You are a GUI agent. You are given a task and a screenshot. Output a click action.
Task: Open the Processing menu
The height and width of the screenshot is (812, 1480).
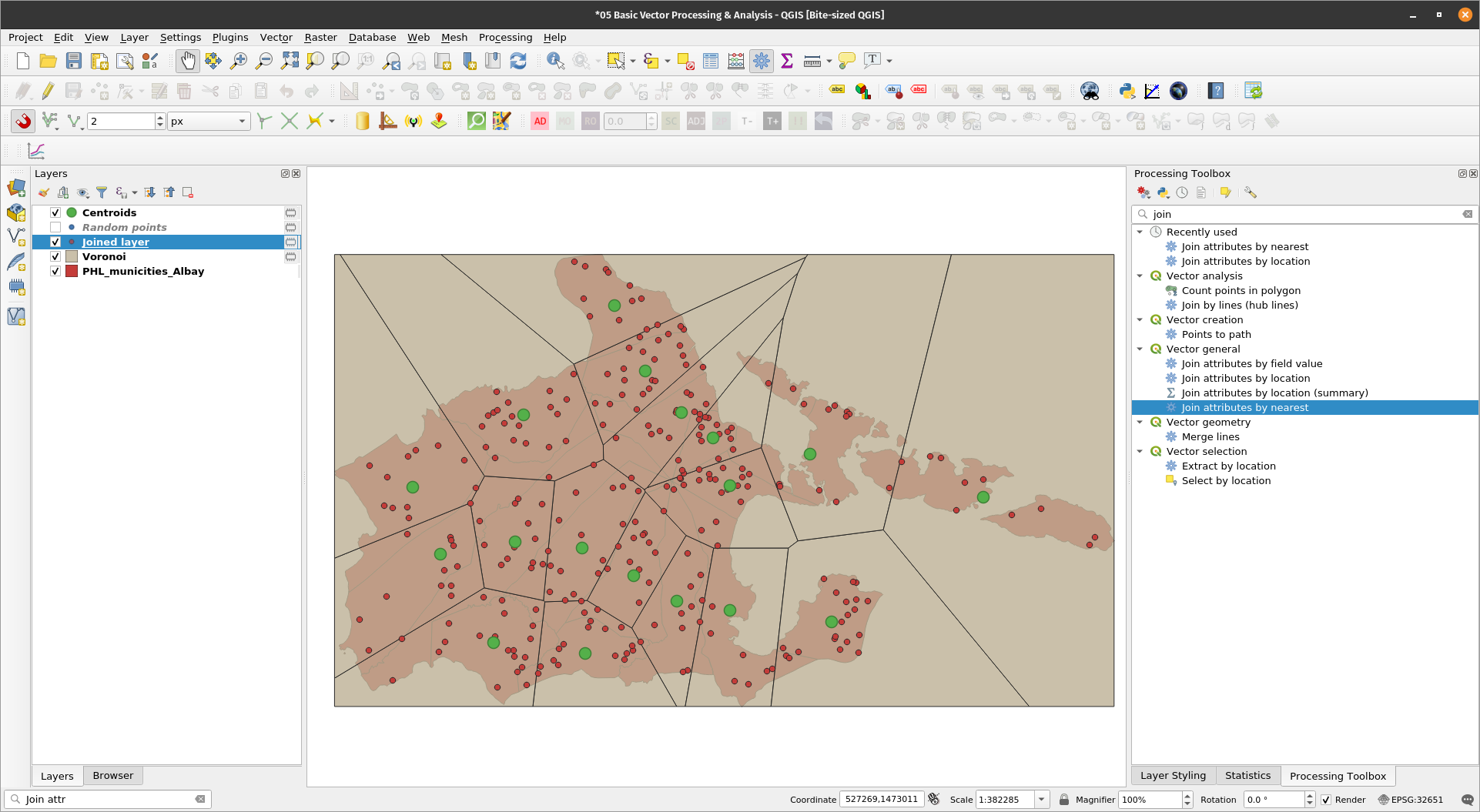(505, 37)
